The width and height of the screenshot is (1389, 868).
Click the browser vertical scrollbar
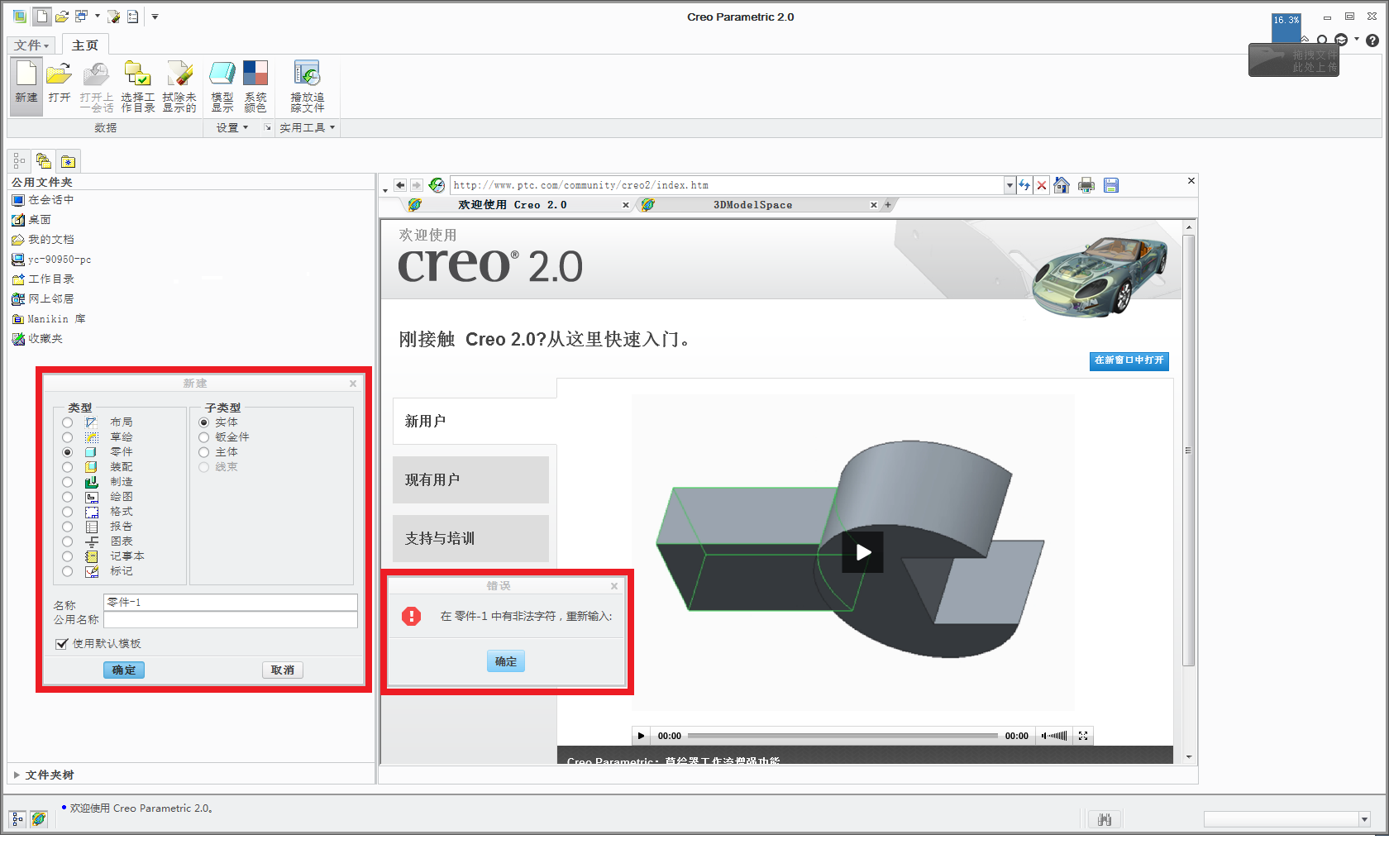coord(1189,451)
